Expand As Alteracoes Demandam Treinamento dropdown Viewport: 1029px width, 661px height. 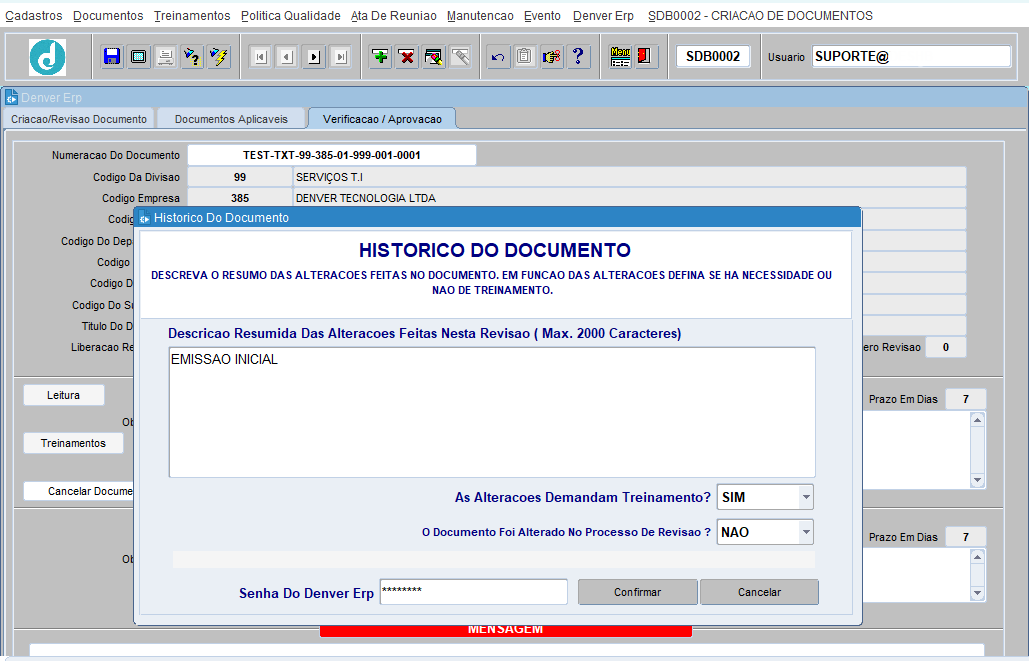806,497
